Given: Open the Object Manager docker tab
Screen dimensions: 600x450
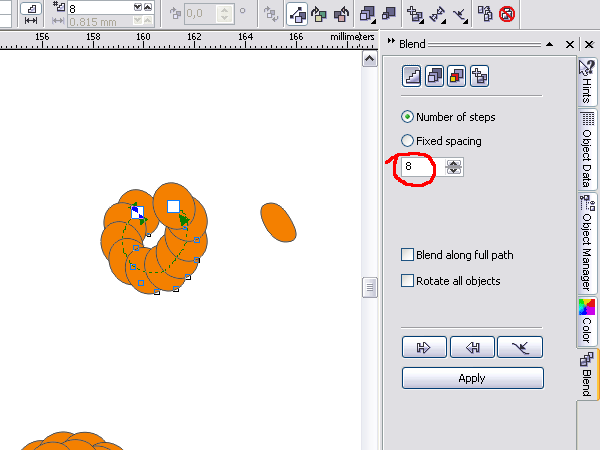Looking at the screenshot, I should [x=587, y=242].
